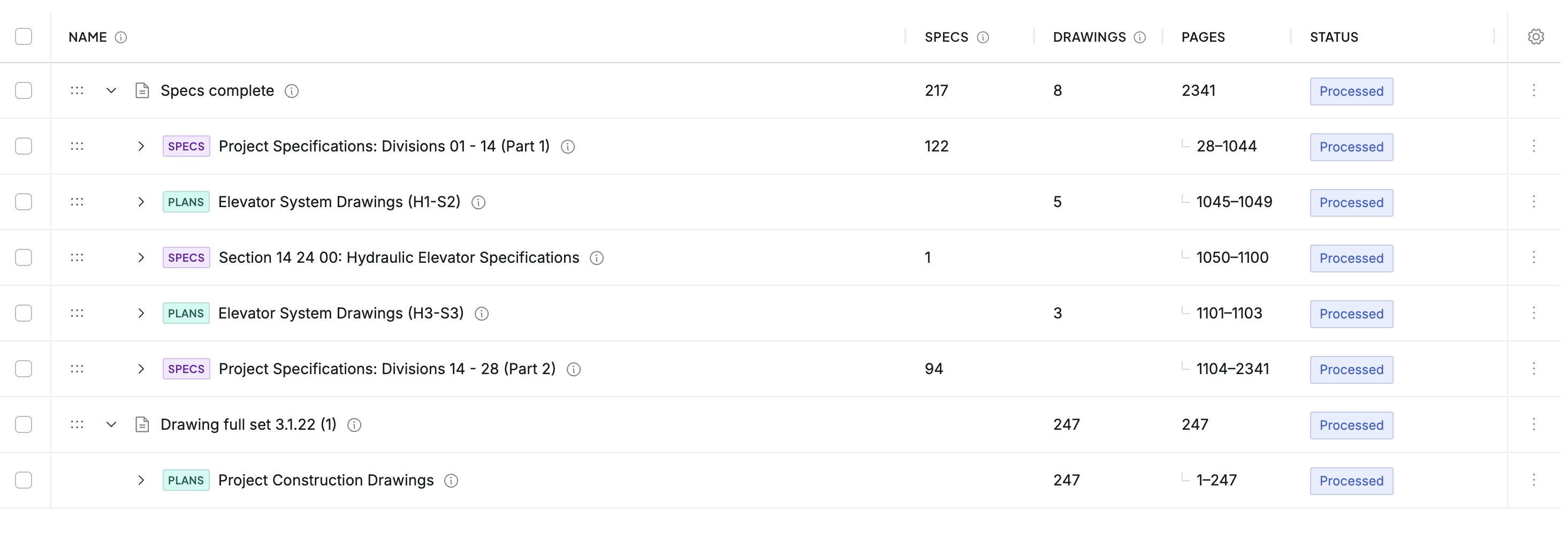Open Elevator System Drawings (H3-S3) entry
Screen dimensions: 1568x547
(x=340, y=313)
